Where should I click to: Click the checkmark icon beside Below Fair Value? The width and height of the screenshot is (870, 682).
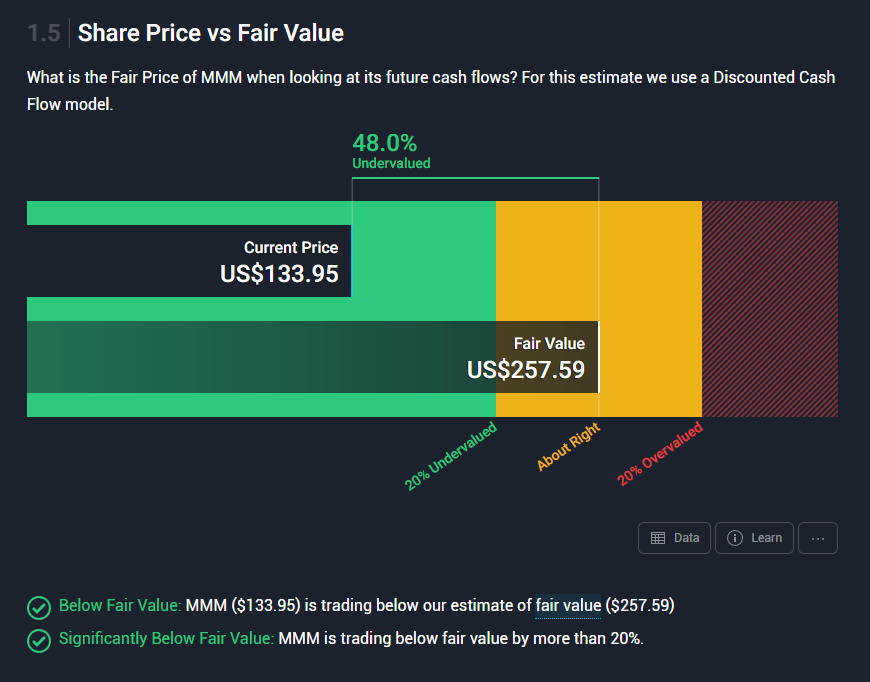39,607
